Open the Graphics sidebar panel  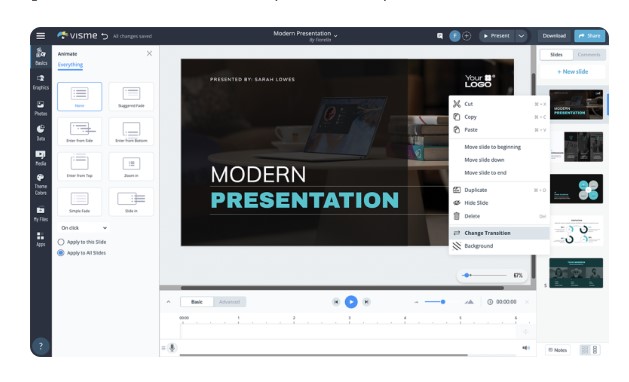coord(41,82)
